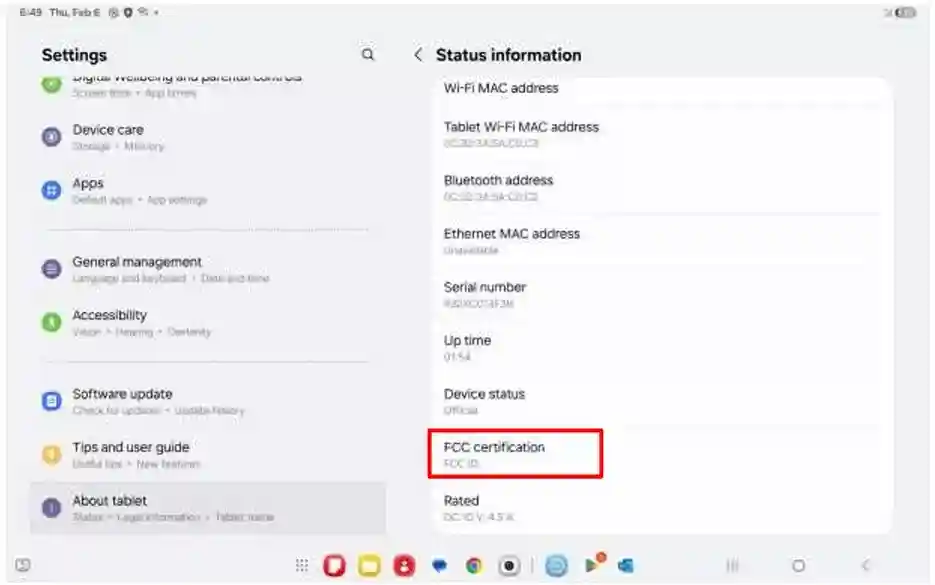Launch the camera app from taskbar

point(509,566)
